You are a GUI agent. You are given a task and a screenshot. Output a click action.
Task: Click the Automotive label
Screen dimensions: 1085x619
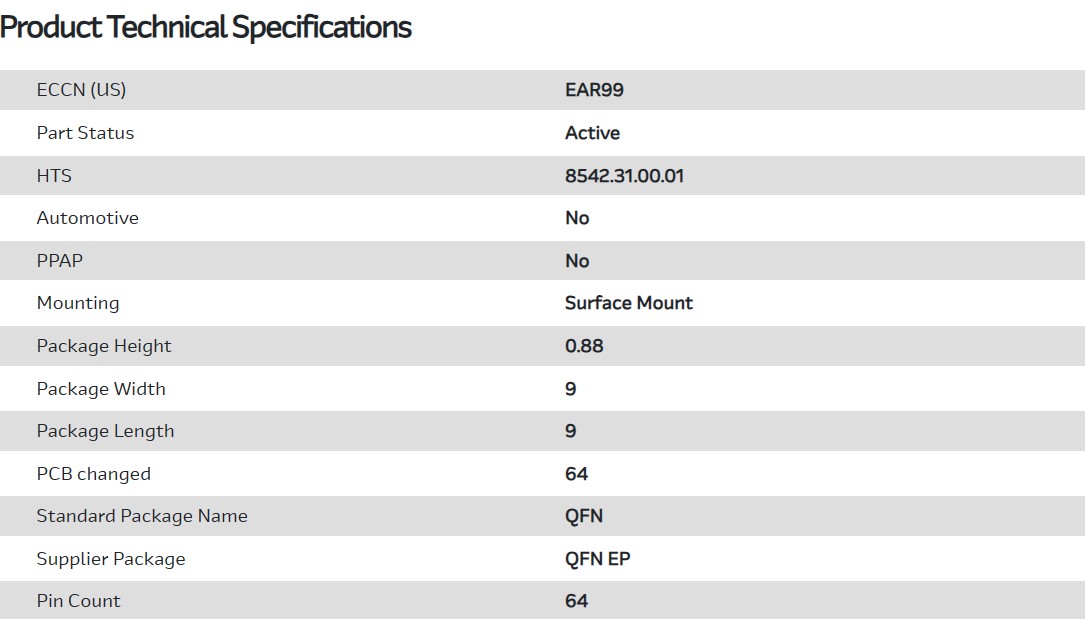coord(87,218)
